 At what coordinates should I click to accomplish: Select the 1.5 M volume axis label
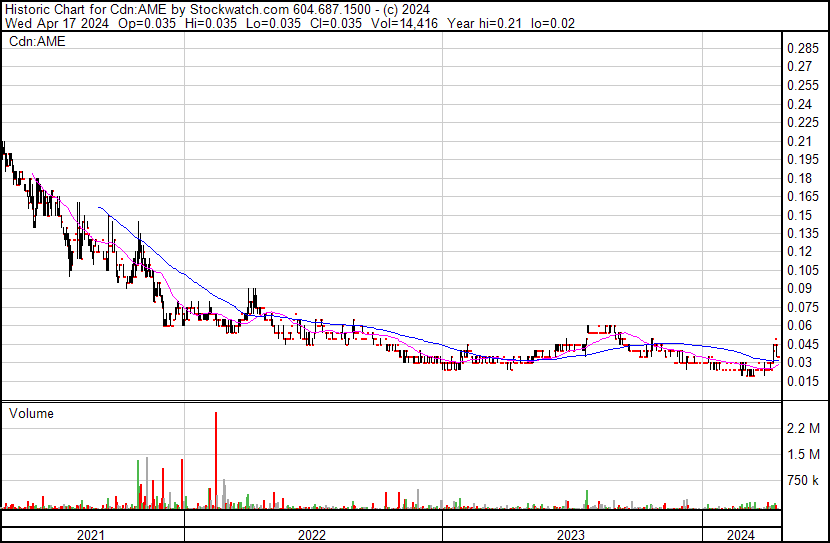804,455
